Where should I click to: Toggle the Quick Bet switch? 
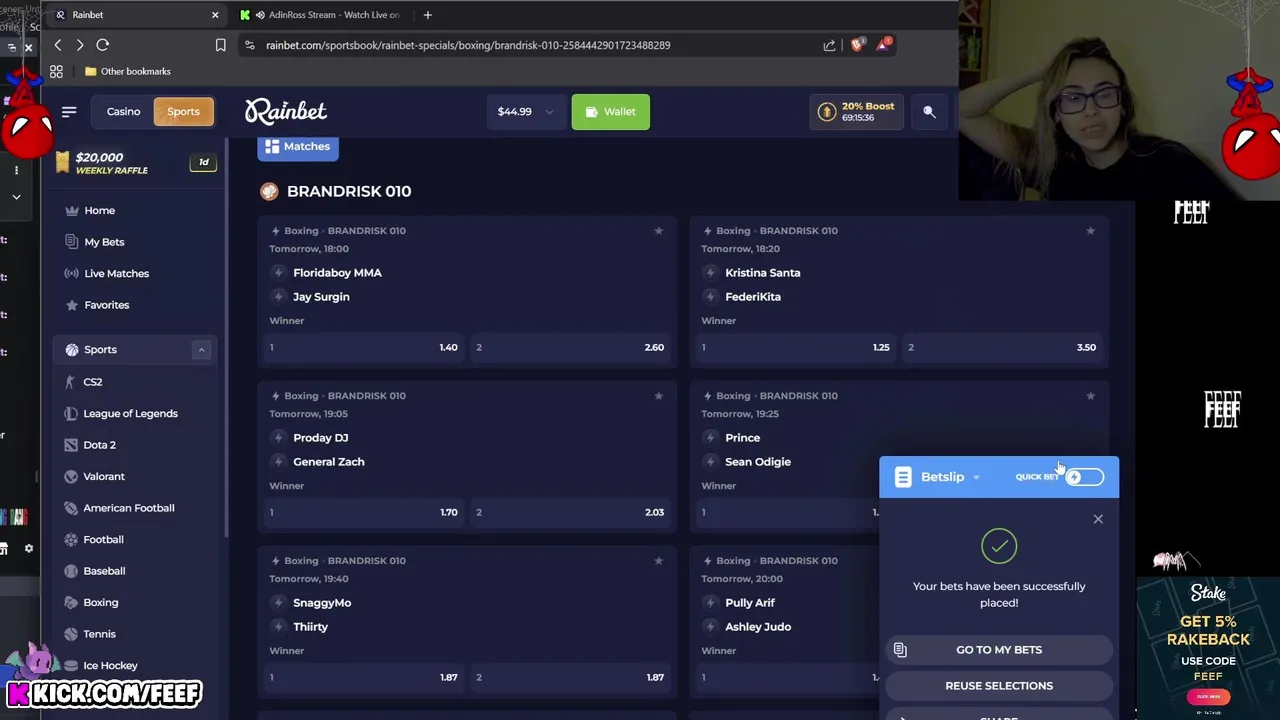pyautogui.click(x=1084, y=478)
